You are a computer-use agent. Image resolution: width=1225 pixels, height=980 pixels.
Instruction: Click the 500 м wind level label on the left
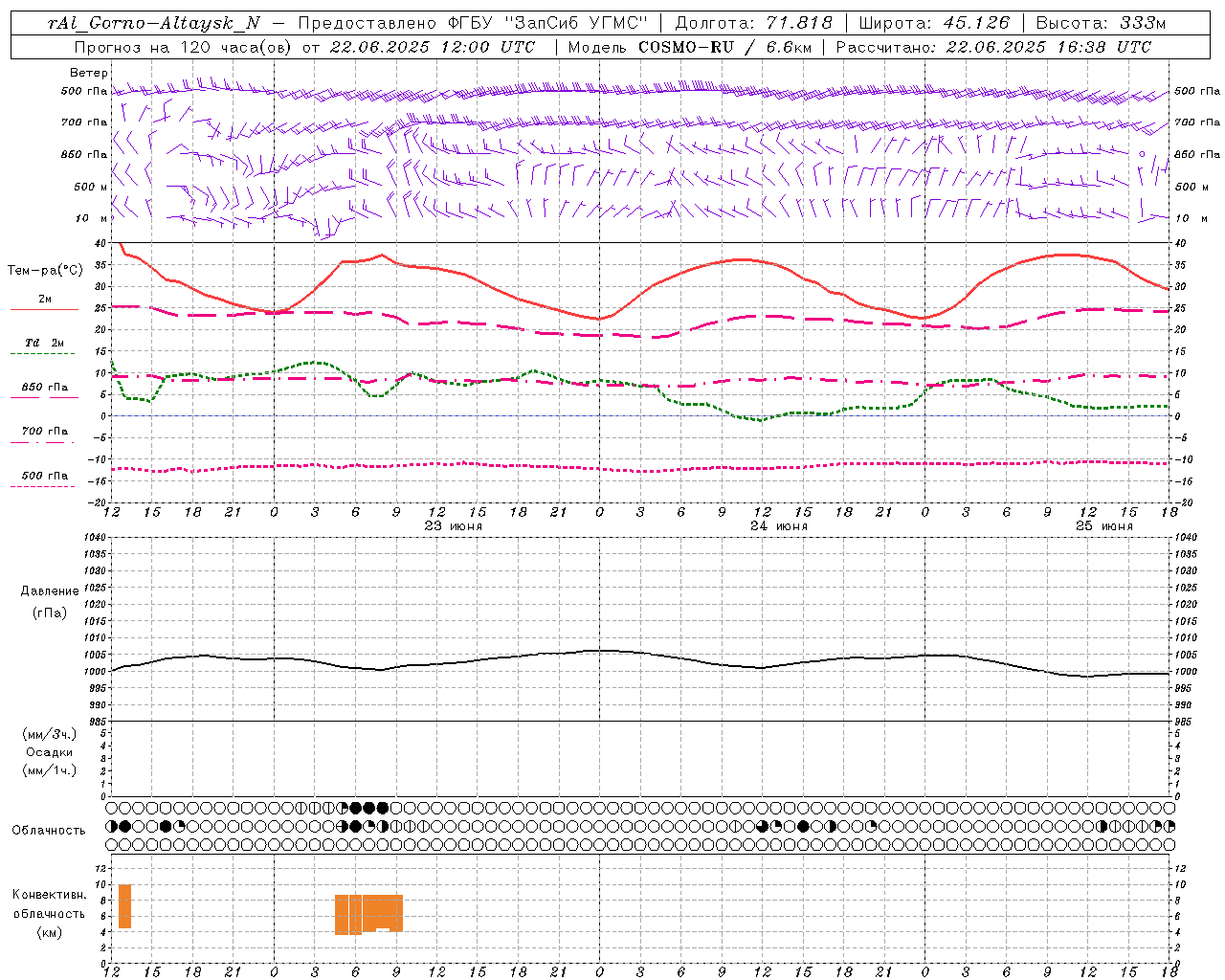click(92, 187)
